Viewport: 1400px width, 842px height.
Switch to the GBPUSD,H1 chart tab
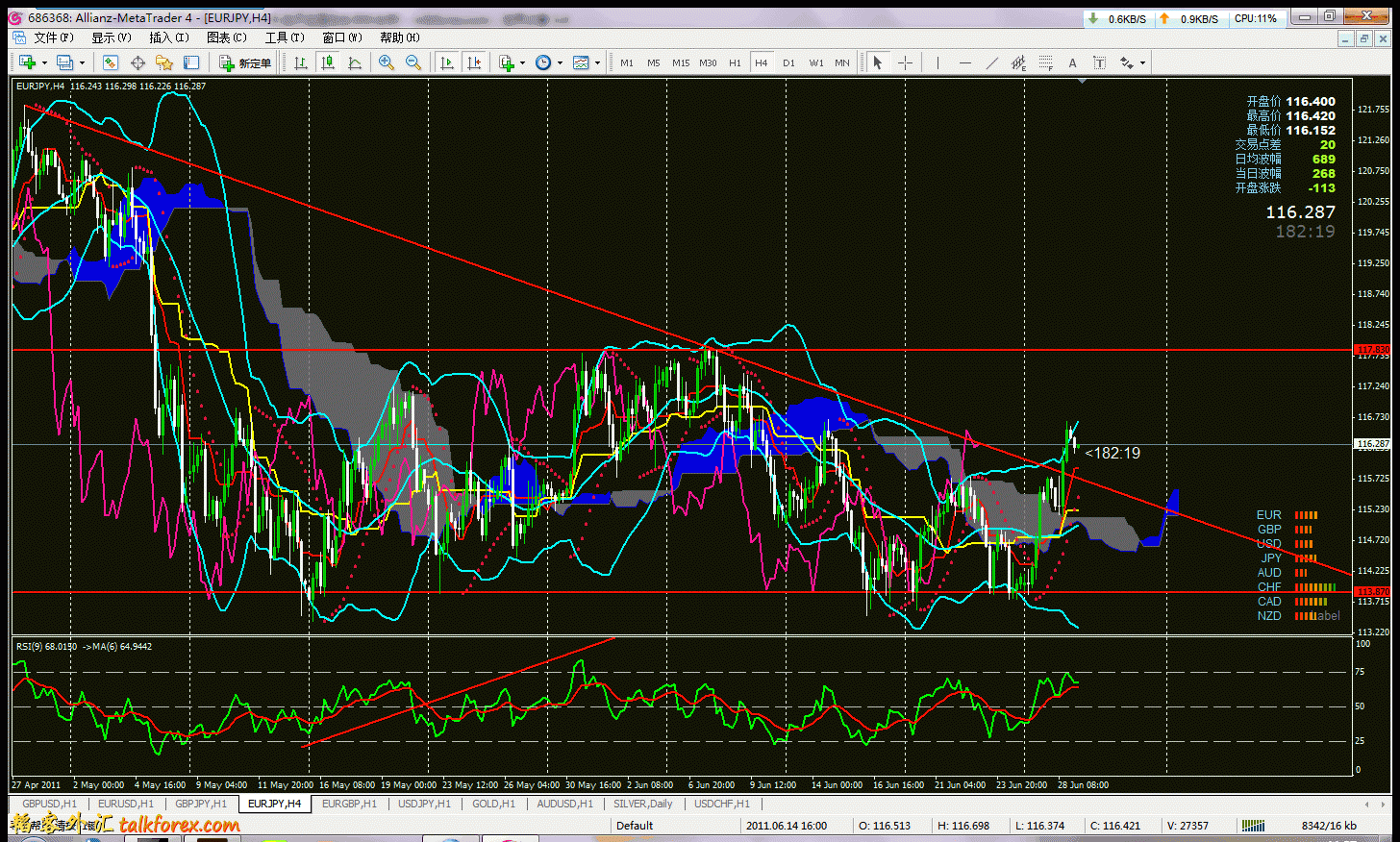pos(49,804)
